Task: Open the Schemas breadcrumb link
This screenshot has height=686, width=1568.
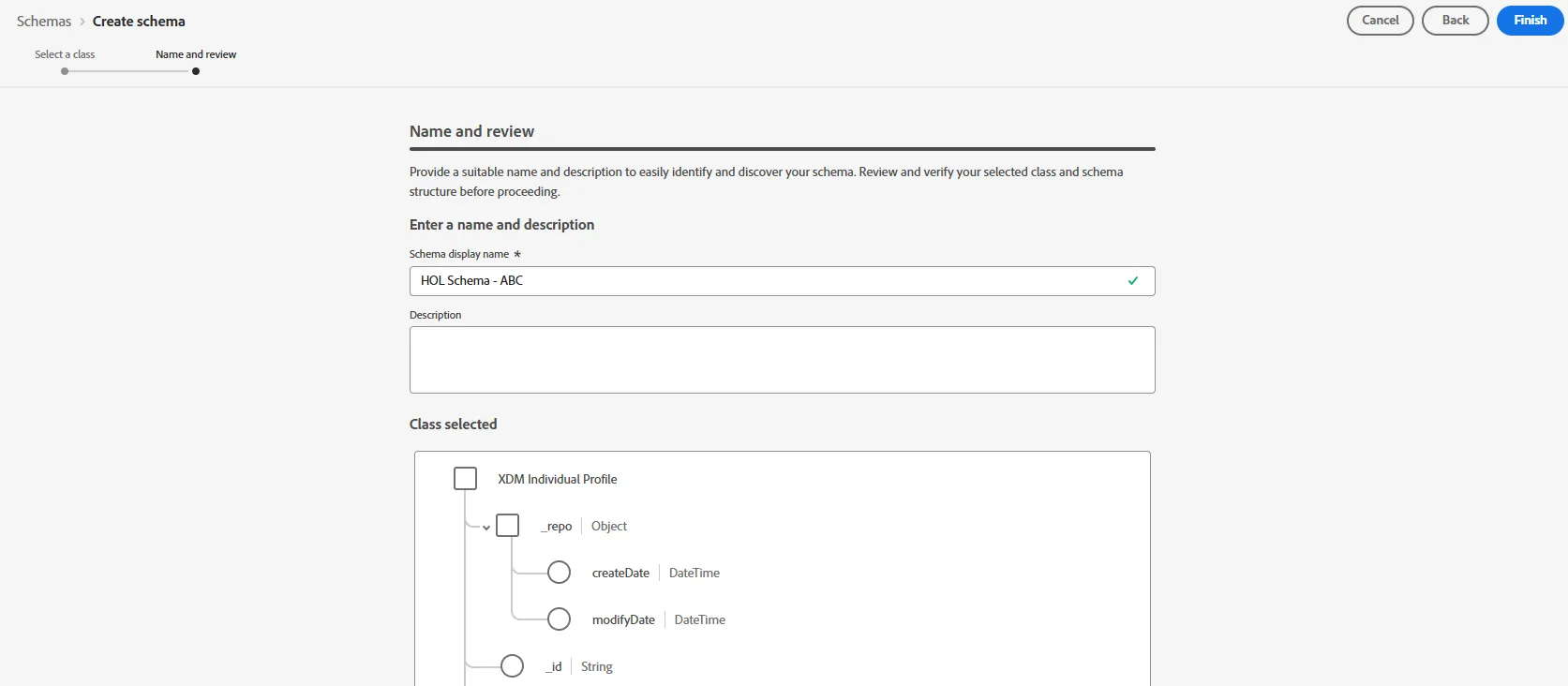Action: [44, 22]
